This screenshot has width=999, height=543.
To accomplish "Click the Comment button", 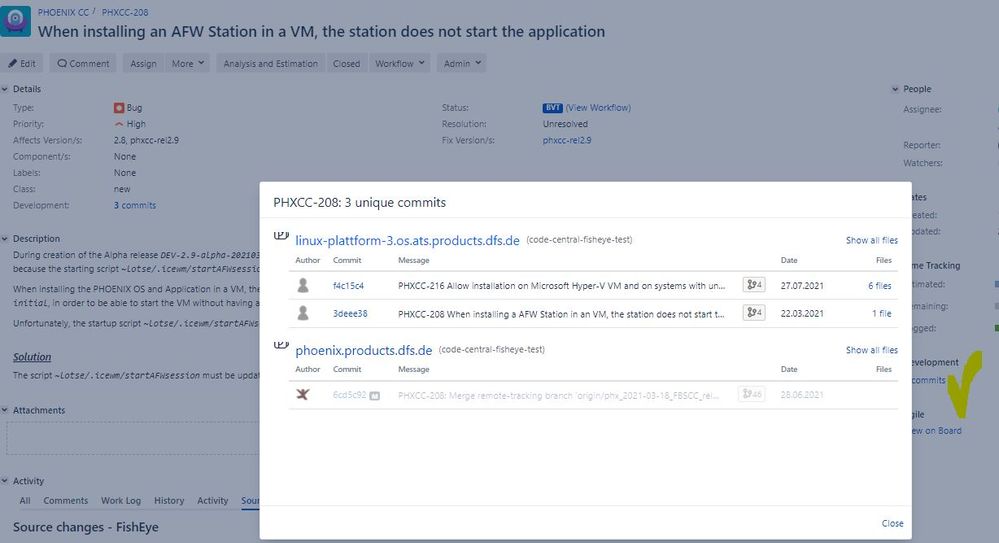I will pyautogui.click(x=83, y=63).
